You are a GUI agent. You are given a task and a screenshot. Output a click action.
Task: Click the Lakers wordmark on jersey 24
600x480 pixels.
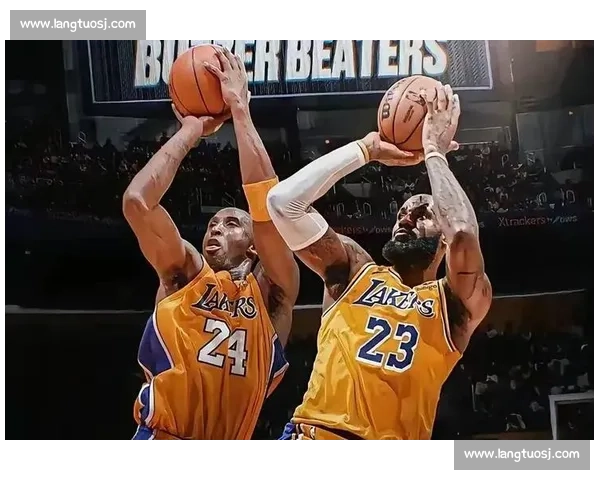point(225,301)
